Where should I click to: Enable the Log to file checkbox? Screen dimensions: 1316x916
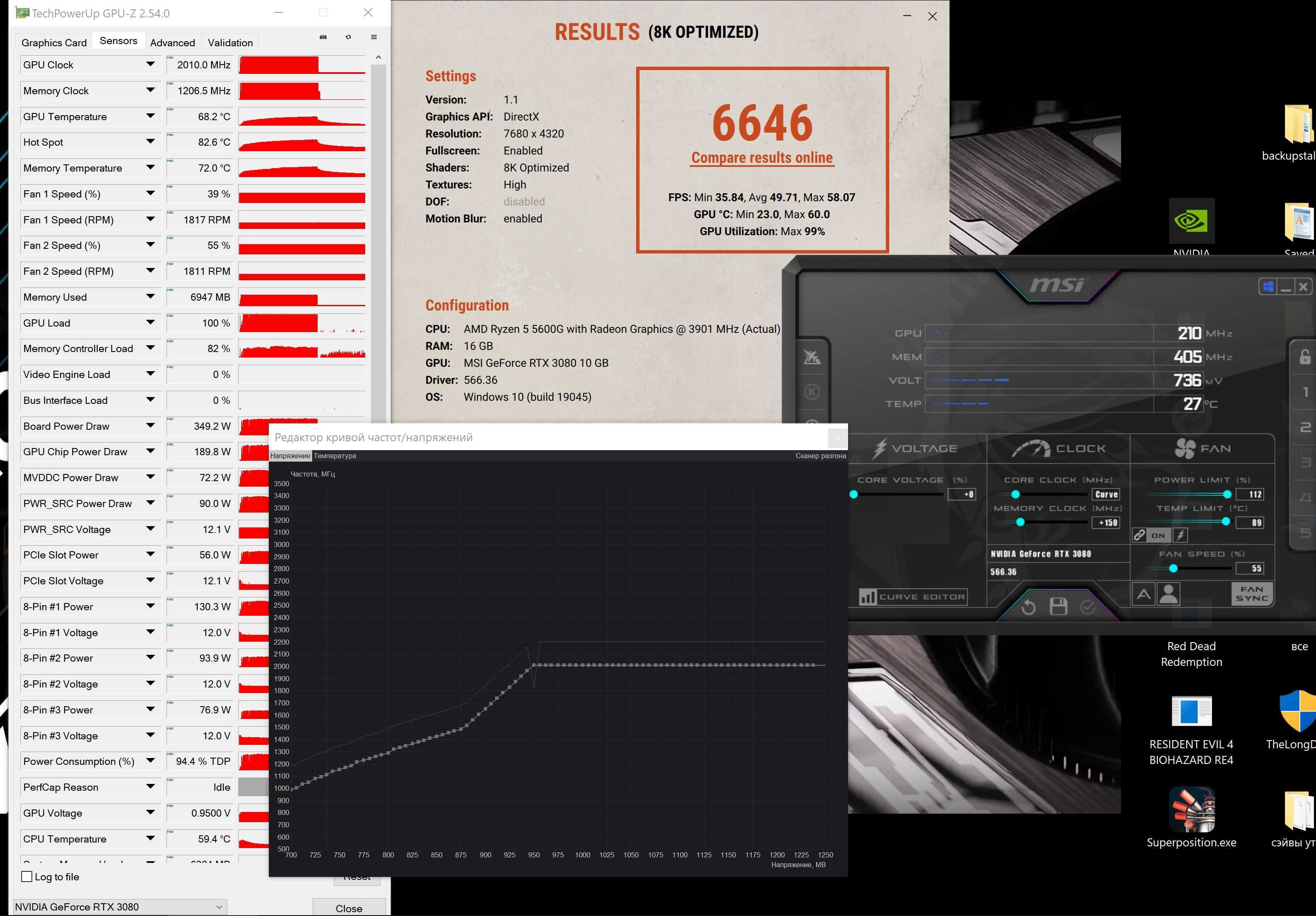tap(26, 877)
